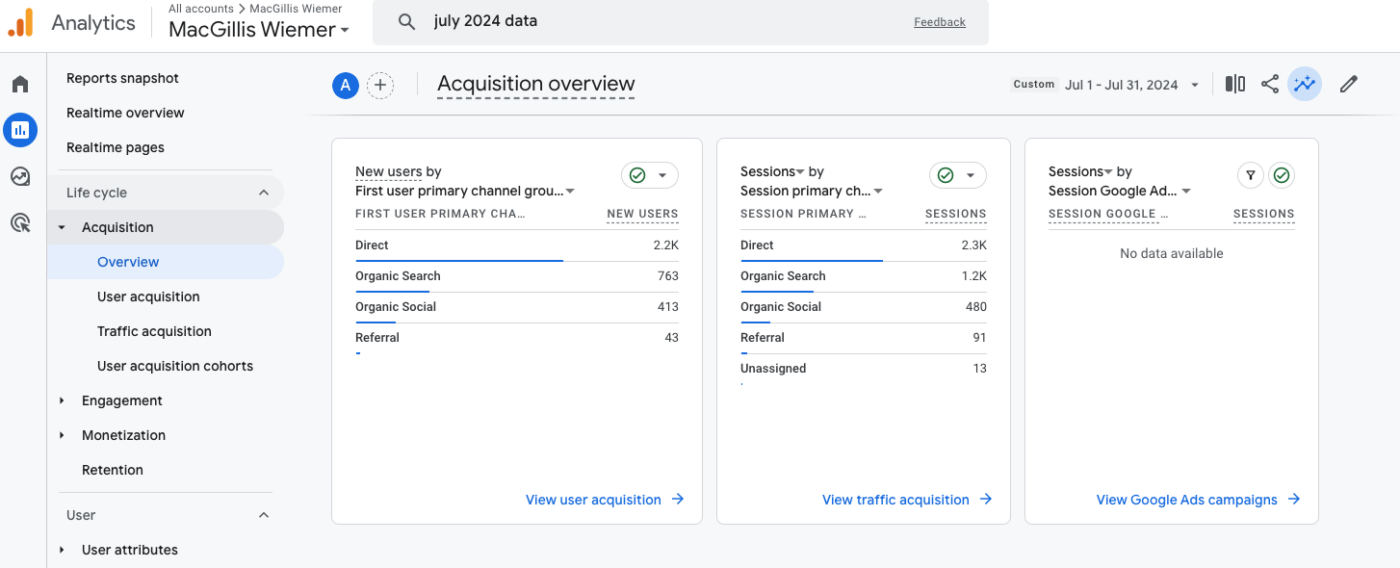
Task: Open data quality dropdown on New users card
Action: tap(650, 176)
